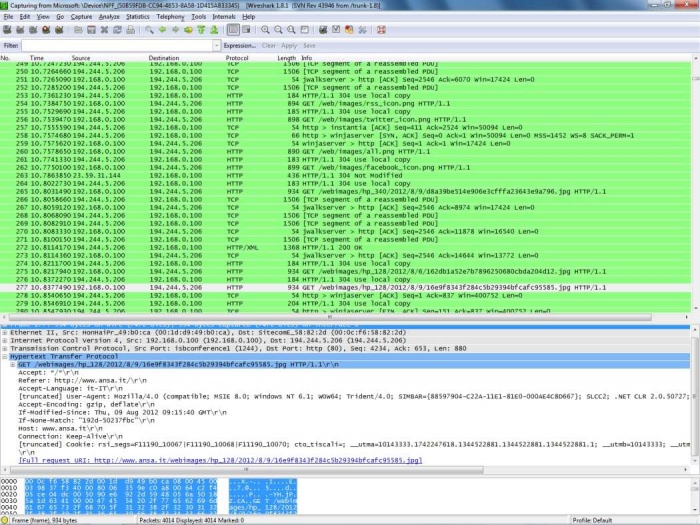Viewport: 700px width, 525px height.
Task: Restart the running capture icon
Action: (59, 30)
